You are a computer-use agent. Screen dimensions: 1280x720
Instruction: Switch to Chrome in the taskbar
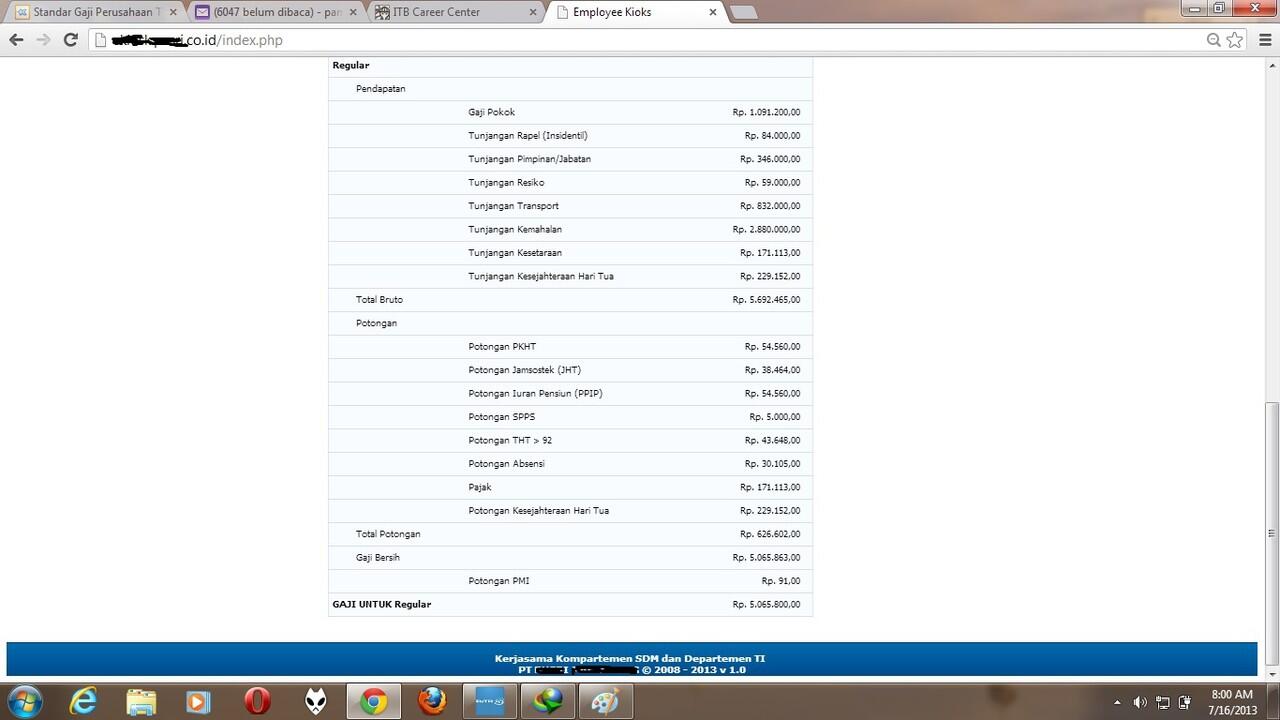click(374, 701)
